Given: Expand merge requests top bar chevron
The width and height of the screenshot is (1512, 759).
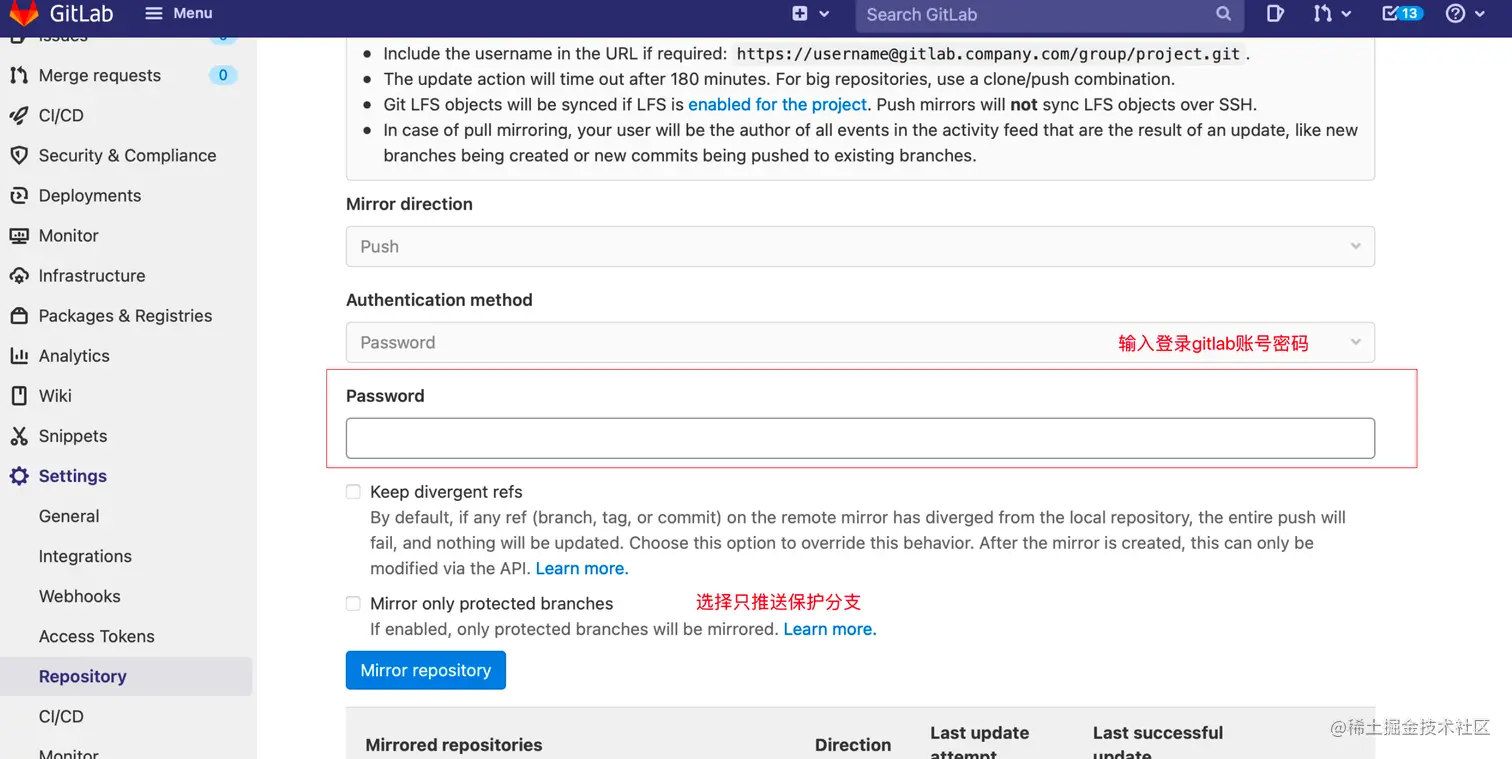Looking at the screenshot, I should [1346, 13].
